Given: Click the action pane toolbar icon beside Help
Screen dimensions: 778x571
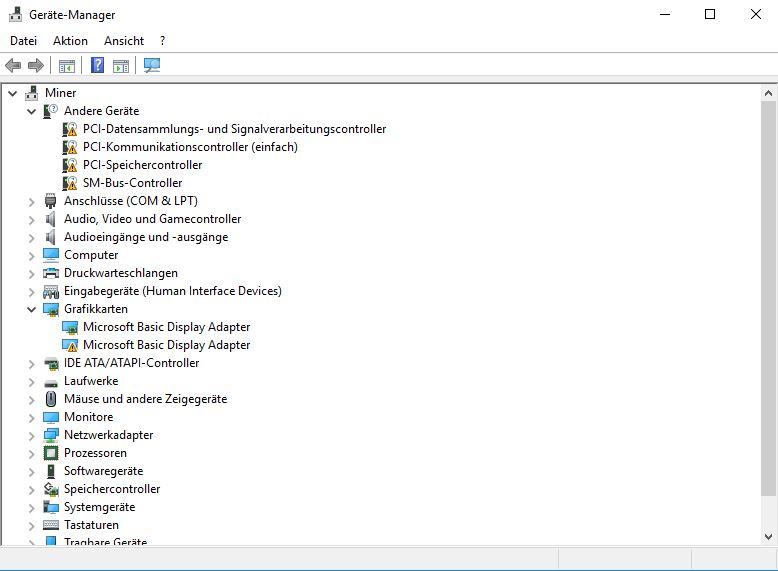Looking at the screenshot, I should (121, 65).
